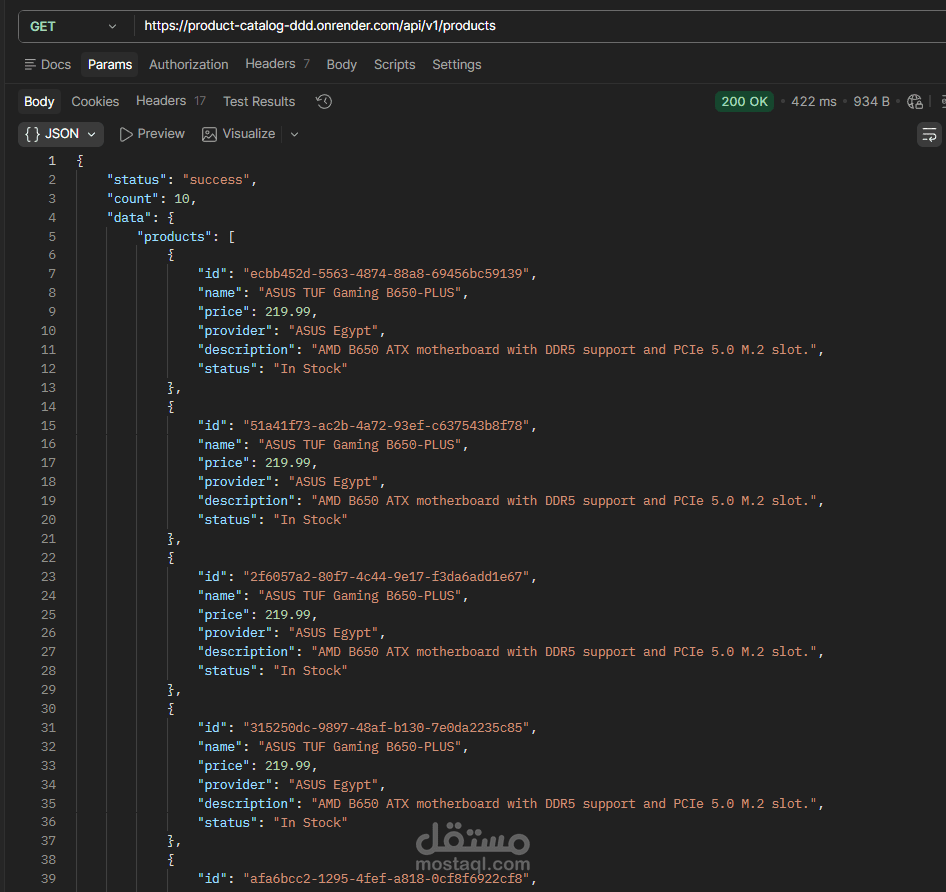Click the description text on line 19

click(564, 501)
